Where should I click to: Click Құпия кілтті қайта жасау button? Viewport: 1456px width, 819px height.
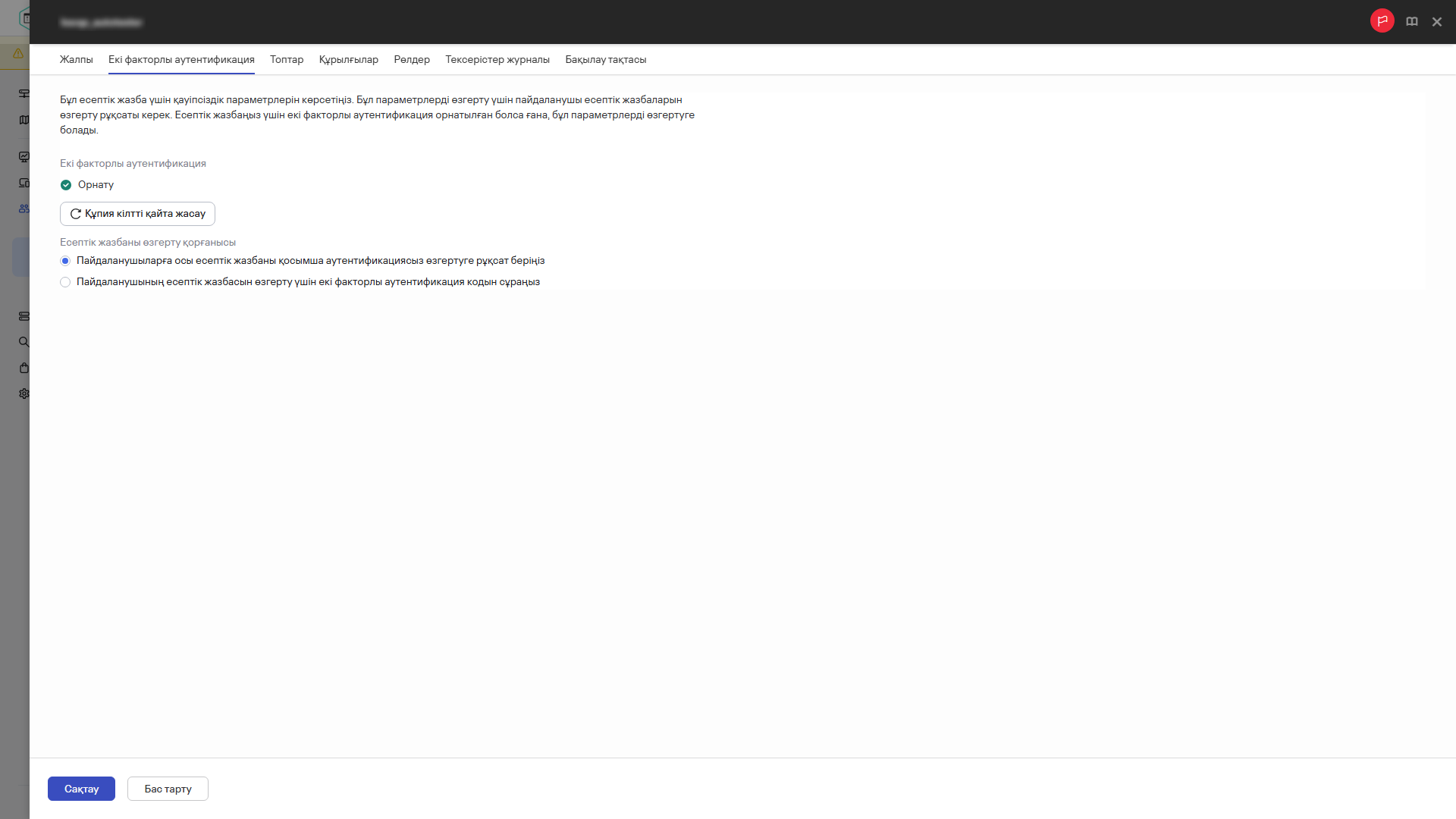pyautogui.click(x=137, y=214)
